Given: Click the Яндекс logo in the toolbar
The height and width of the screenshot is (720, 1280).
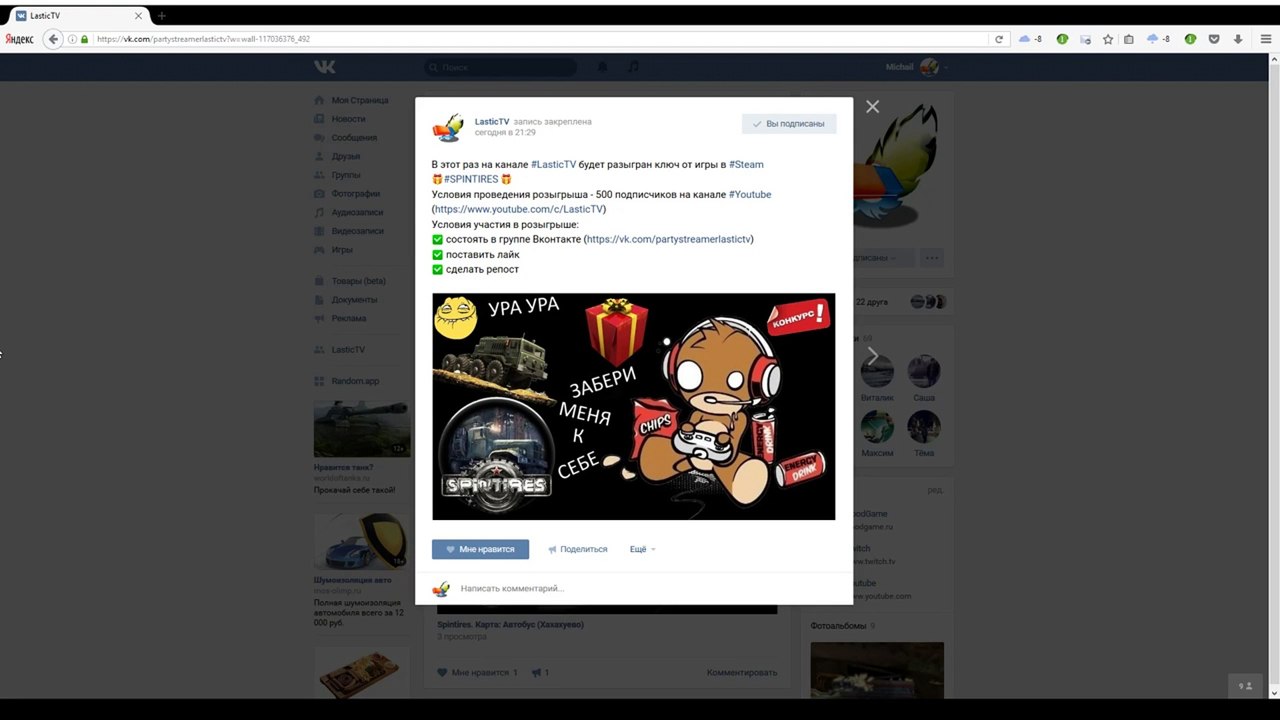Looking at the screenshot, I should 20,39.
